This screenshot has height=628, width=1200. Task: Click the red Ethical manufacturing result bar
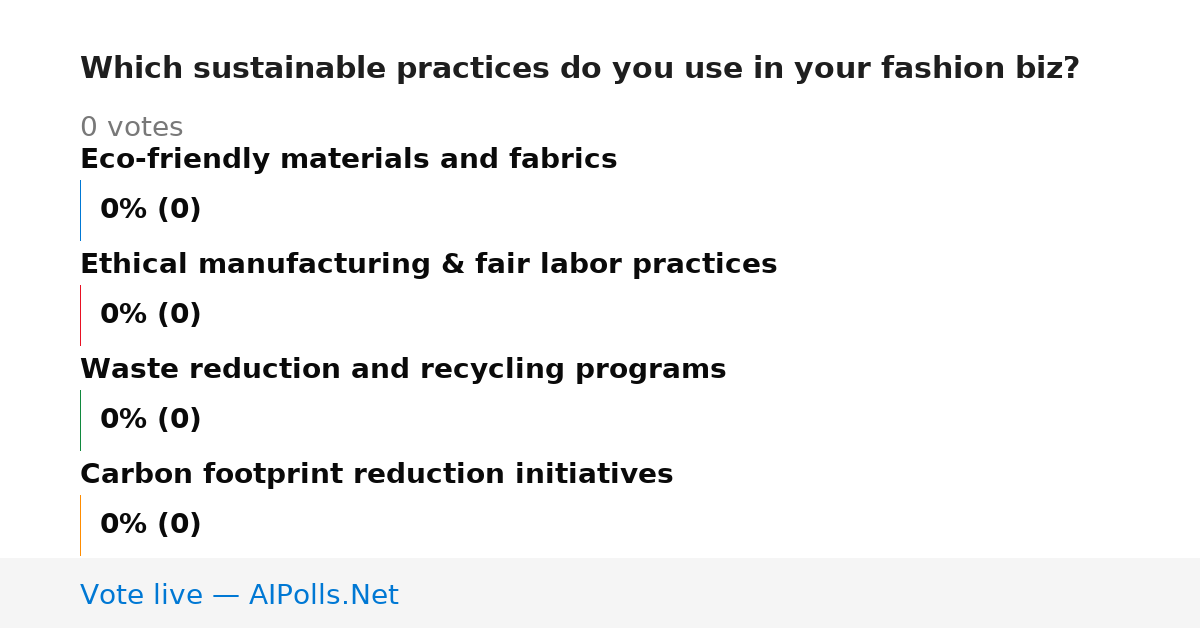click(x=80, y=315)
